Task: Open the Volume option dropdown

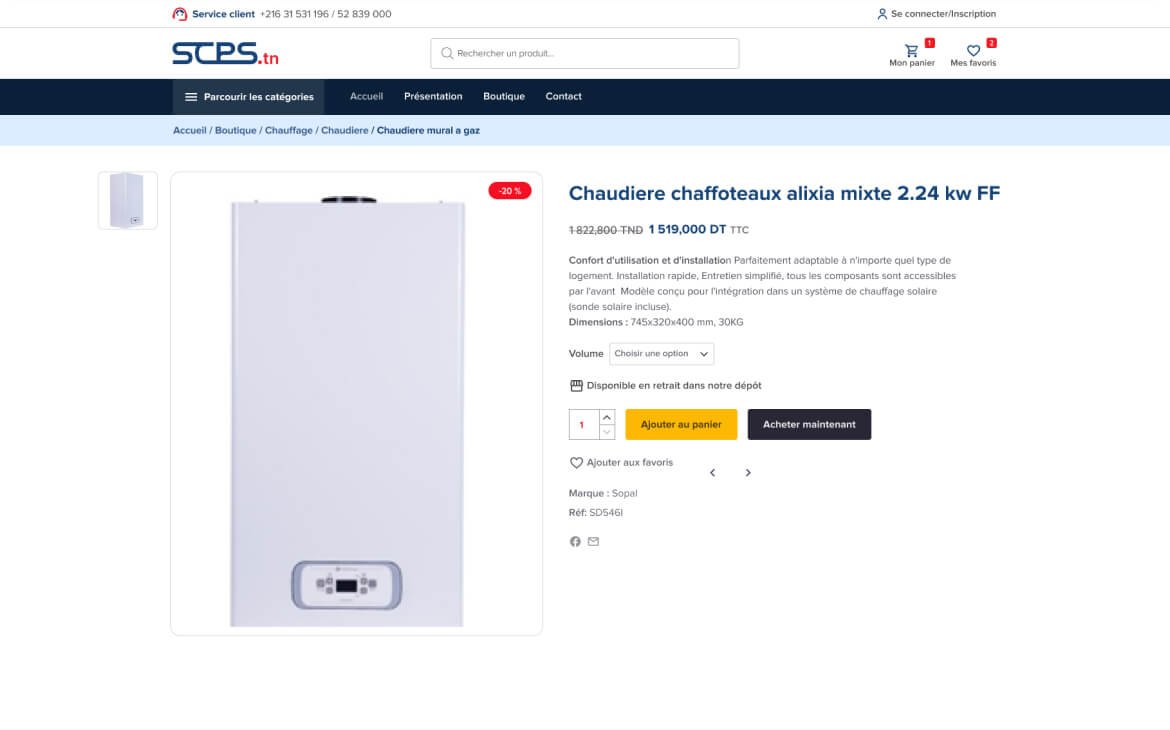Action: [661, 354]
